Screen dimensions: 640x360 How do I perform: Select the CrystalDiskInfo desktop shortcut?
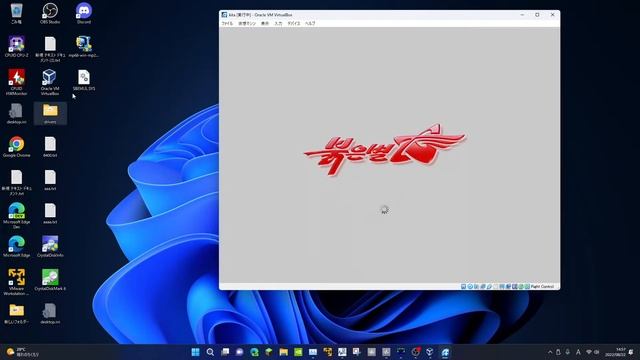[x=50, y=247]
